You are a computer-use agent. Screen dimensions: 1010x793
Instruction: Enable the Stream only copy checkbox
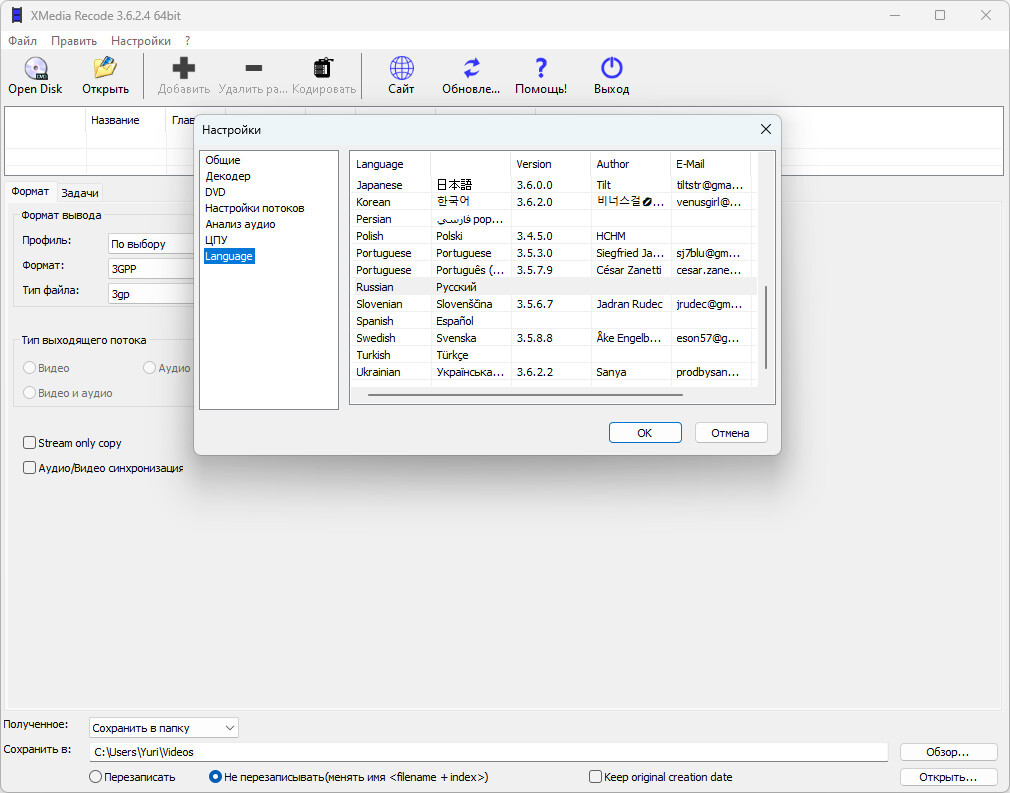pyautogui.click(x=30, y=443)
